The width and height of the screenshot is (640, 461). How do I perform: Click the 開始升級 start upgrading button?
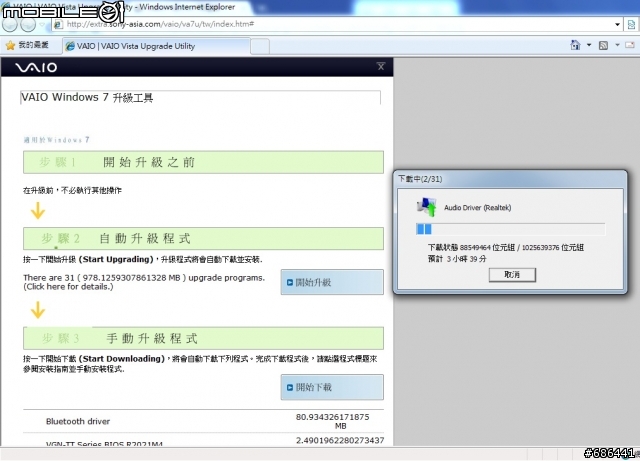[x=332, y=282]
